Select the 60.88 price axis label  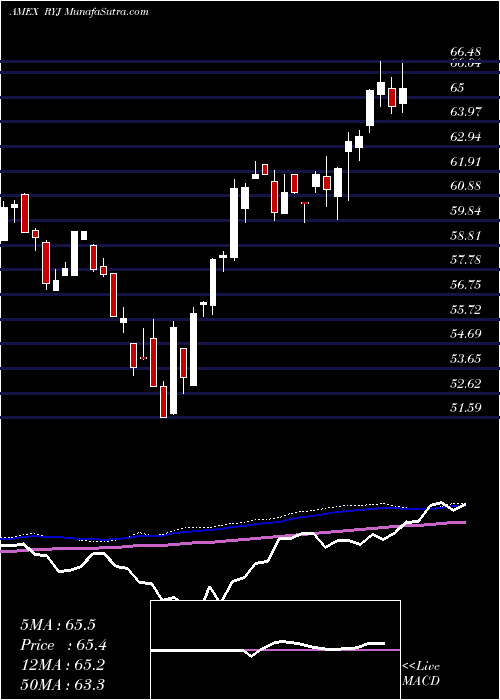(x=466, y=186)
